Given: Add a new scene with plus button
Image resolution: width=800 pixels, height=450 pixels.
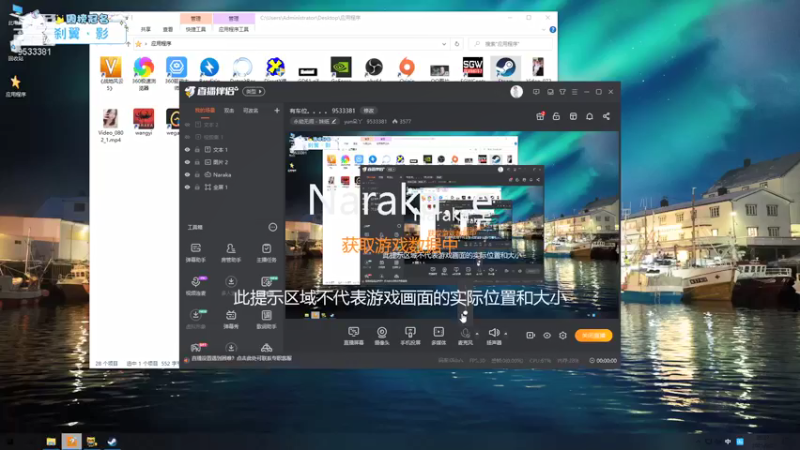Looking at the screenshot, I should tap(277, 110).
